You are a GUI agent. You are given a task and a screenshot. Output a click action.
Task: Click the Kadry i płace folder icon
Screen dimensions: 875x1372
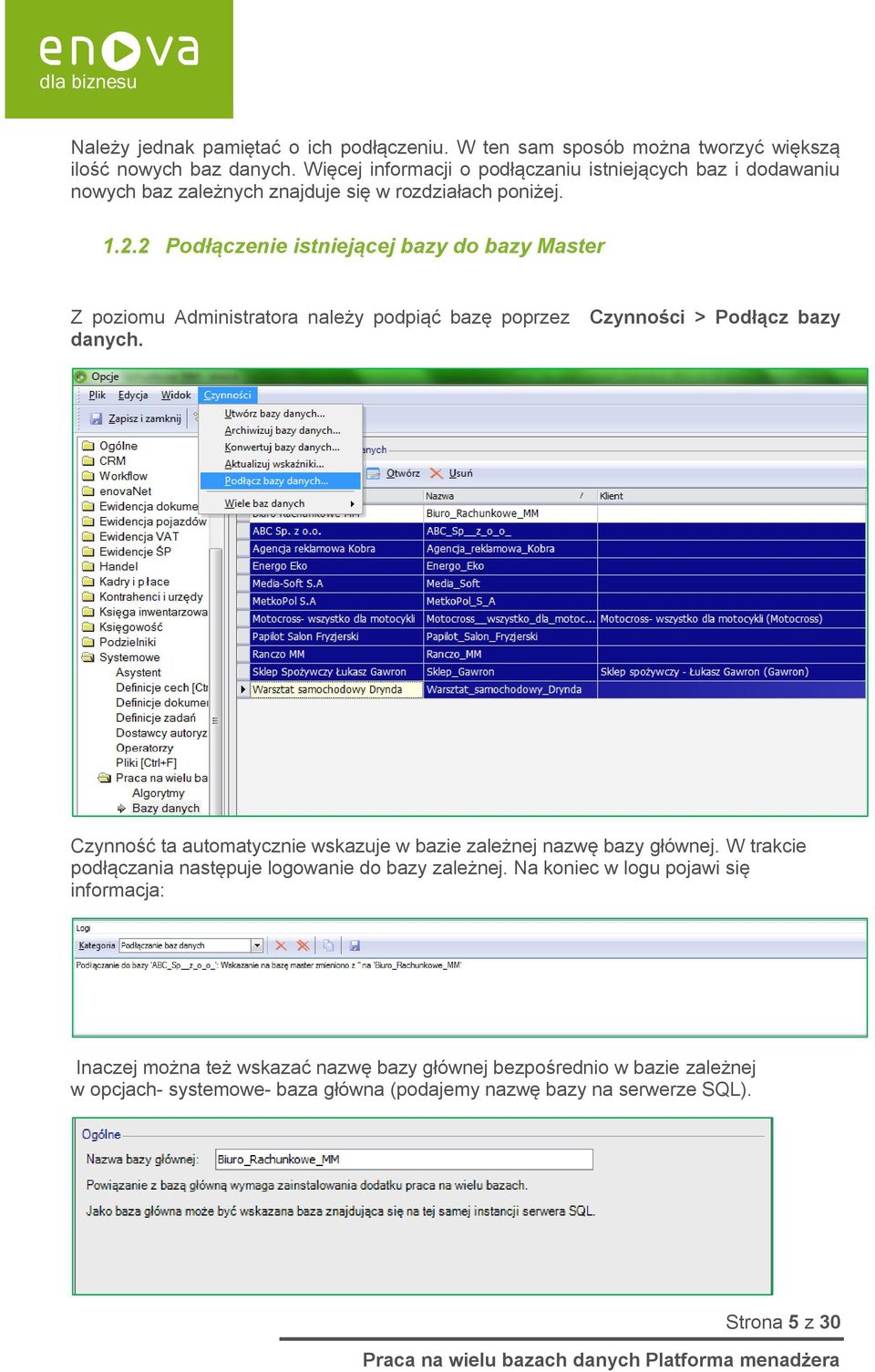[x=88, y=582]
